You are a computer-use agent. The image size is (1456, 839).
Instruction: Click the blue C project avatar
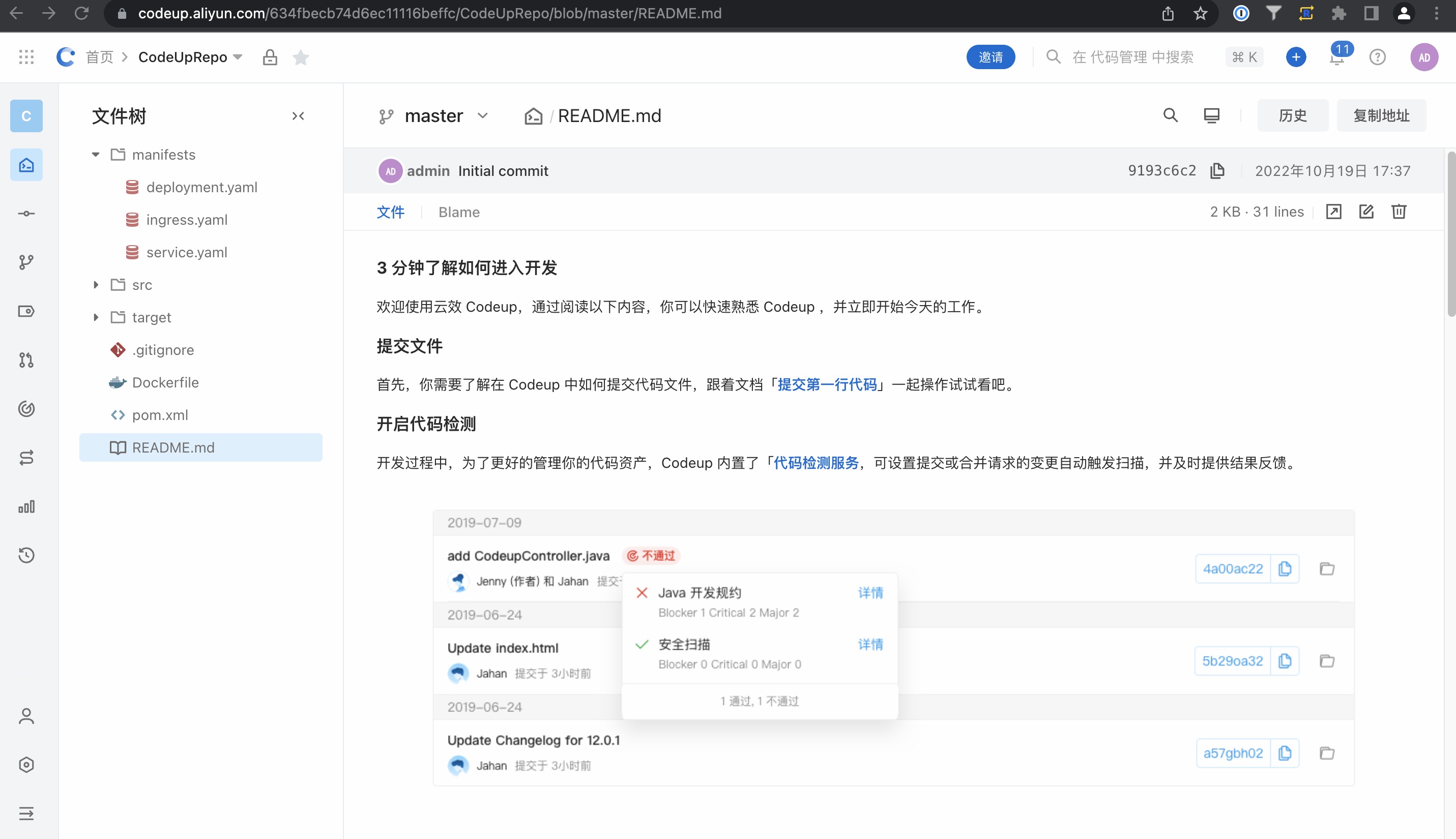click(26, 116)
